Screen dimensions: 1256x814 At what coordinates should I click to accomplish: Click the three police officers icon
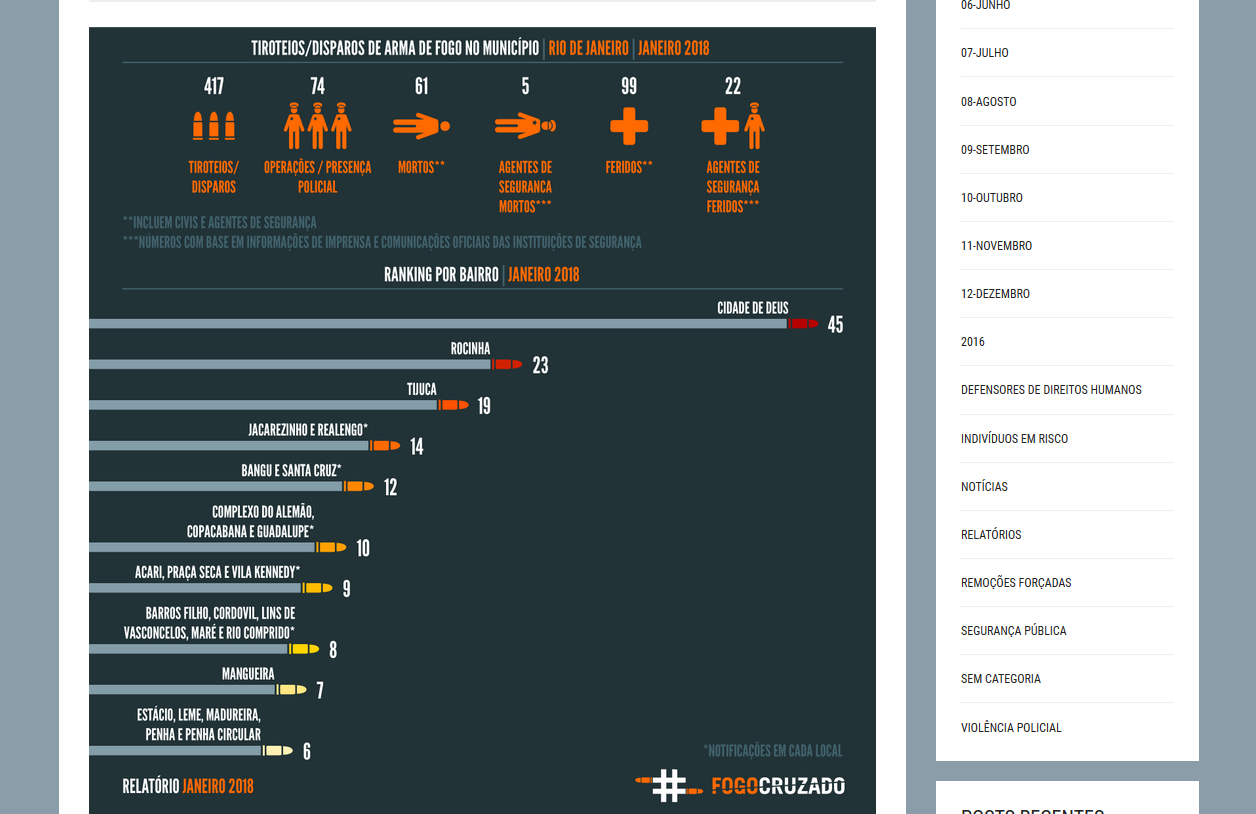click(317, 126)
